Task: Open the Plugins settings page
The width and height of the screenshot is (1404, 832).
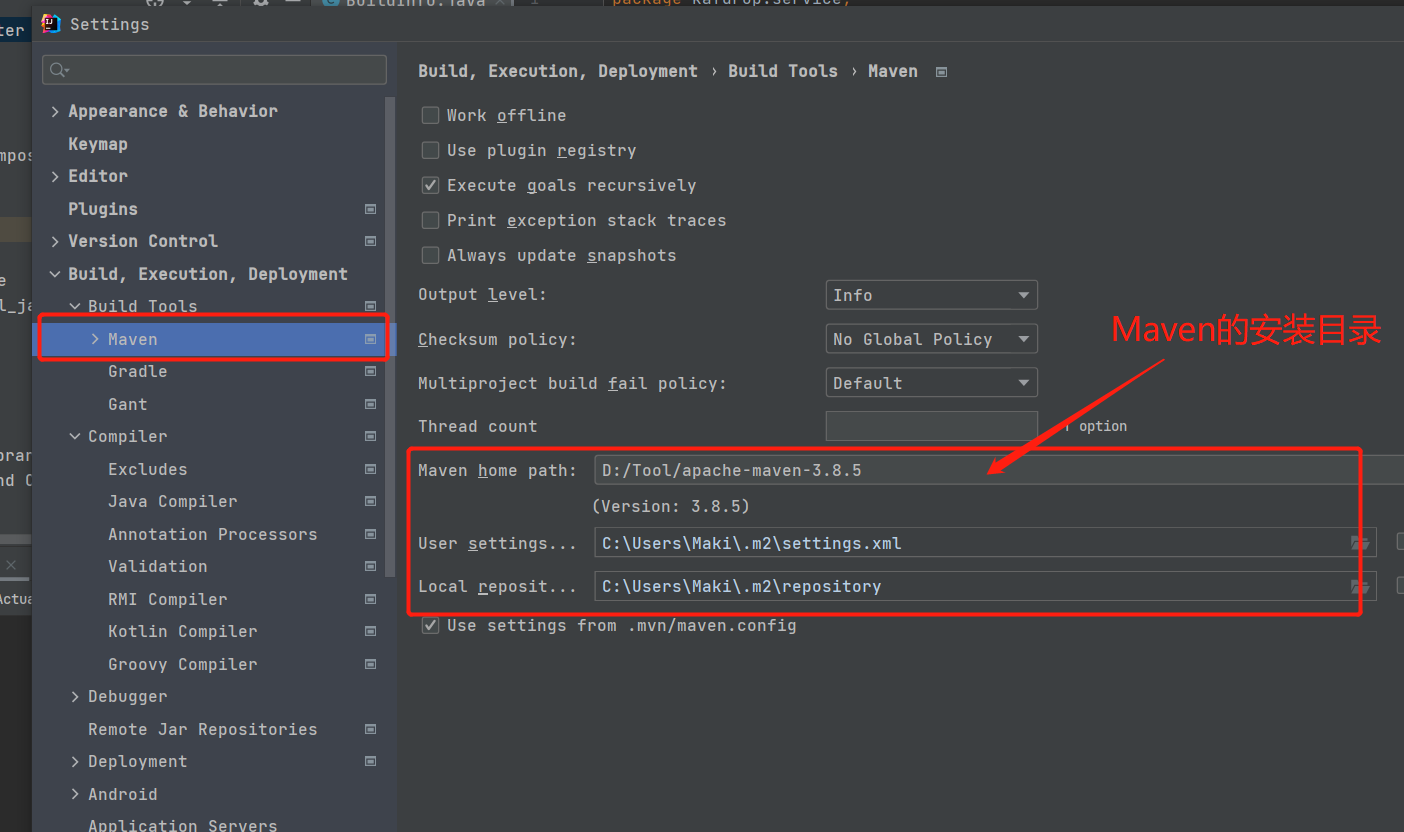Action: click(x=103, y=209)
